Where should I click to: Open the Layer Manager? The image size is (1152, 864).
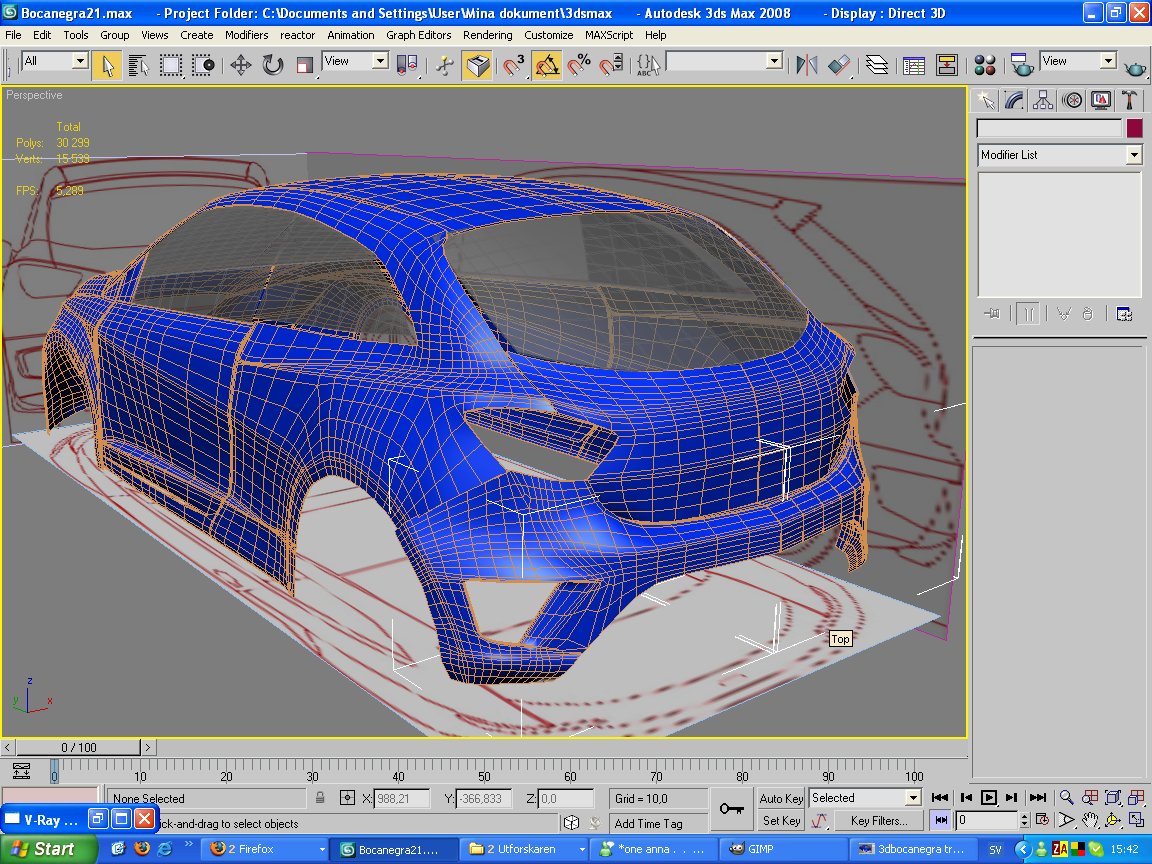coord(877,66)
